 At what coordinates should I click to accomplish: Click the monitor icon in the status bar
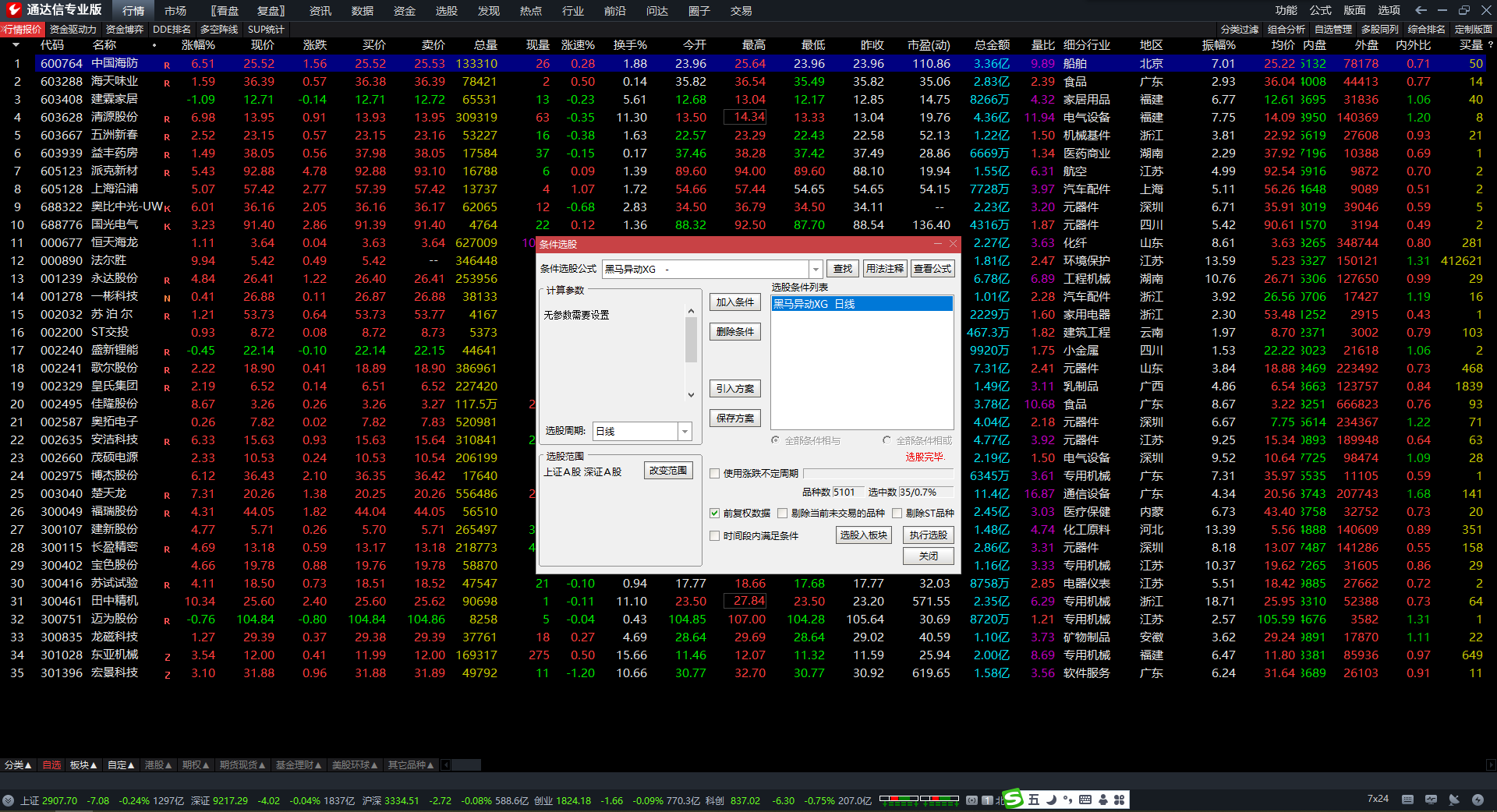[x=1431, y=800]
